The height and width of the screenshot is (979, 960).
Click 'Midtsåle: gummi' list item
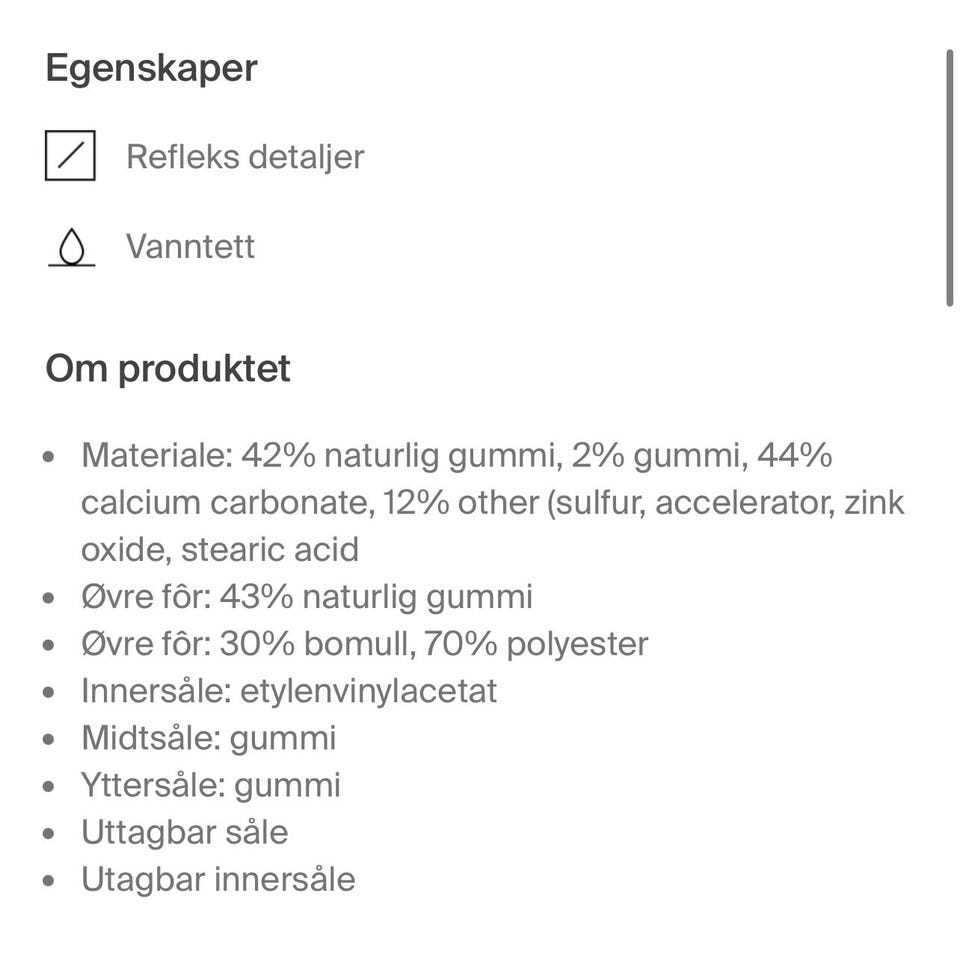pos(208,738)
